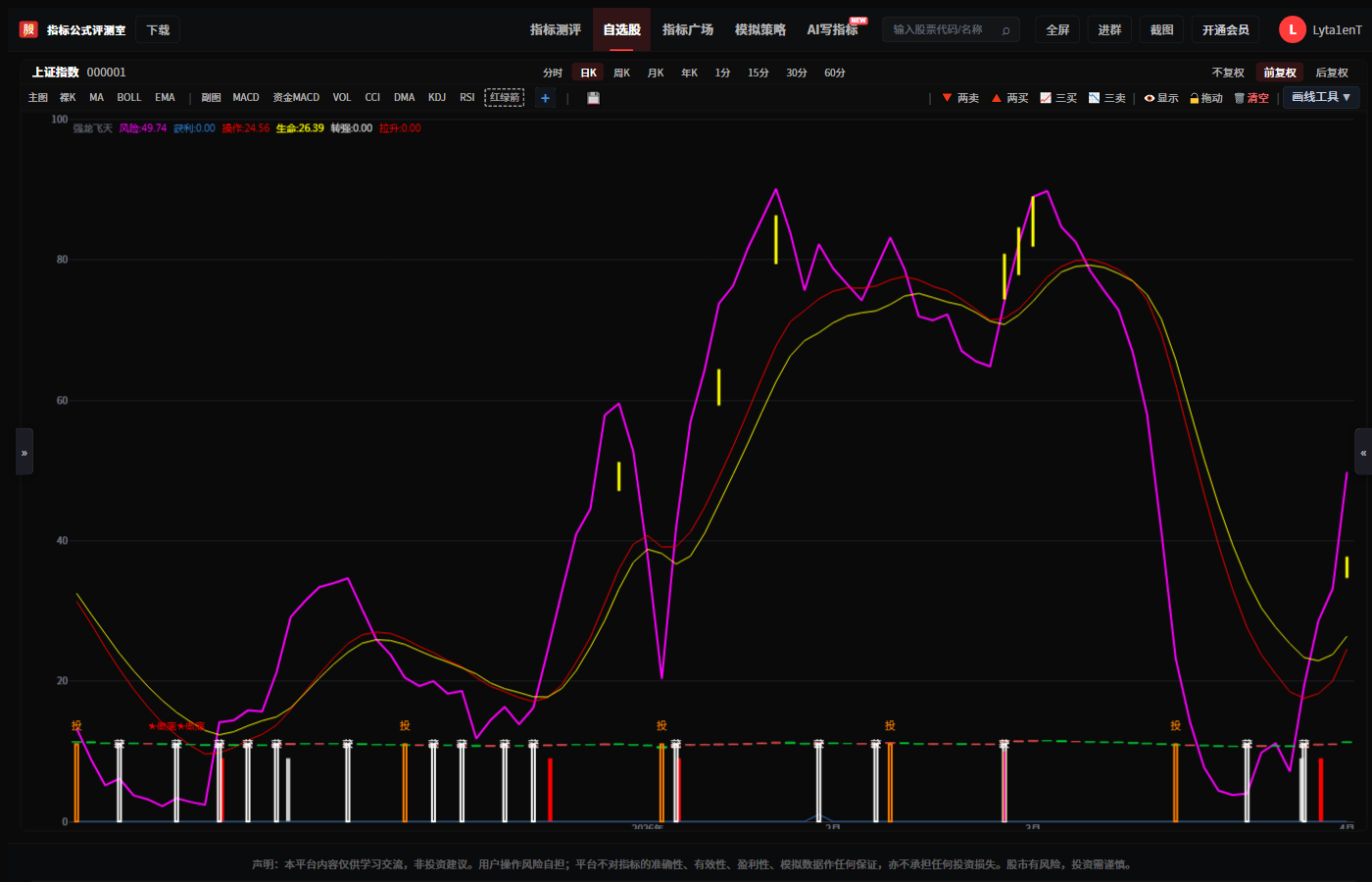This screenshot has width=1372, height=882.
Task: Select CCI sub-chart indicator
Action: coord(372,98)
